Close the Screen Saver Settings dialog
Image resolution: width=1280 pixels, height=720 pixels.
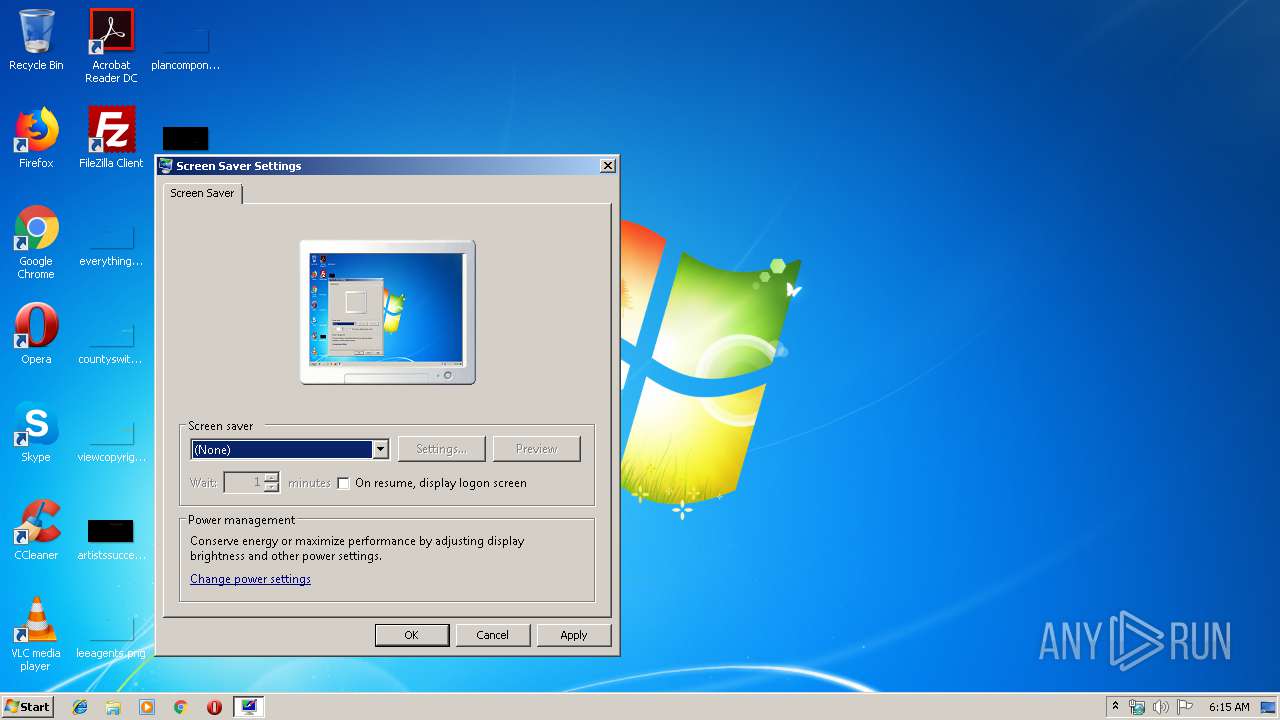[607, 166]
